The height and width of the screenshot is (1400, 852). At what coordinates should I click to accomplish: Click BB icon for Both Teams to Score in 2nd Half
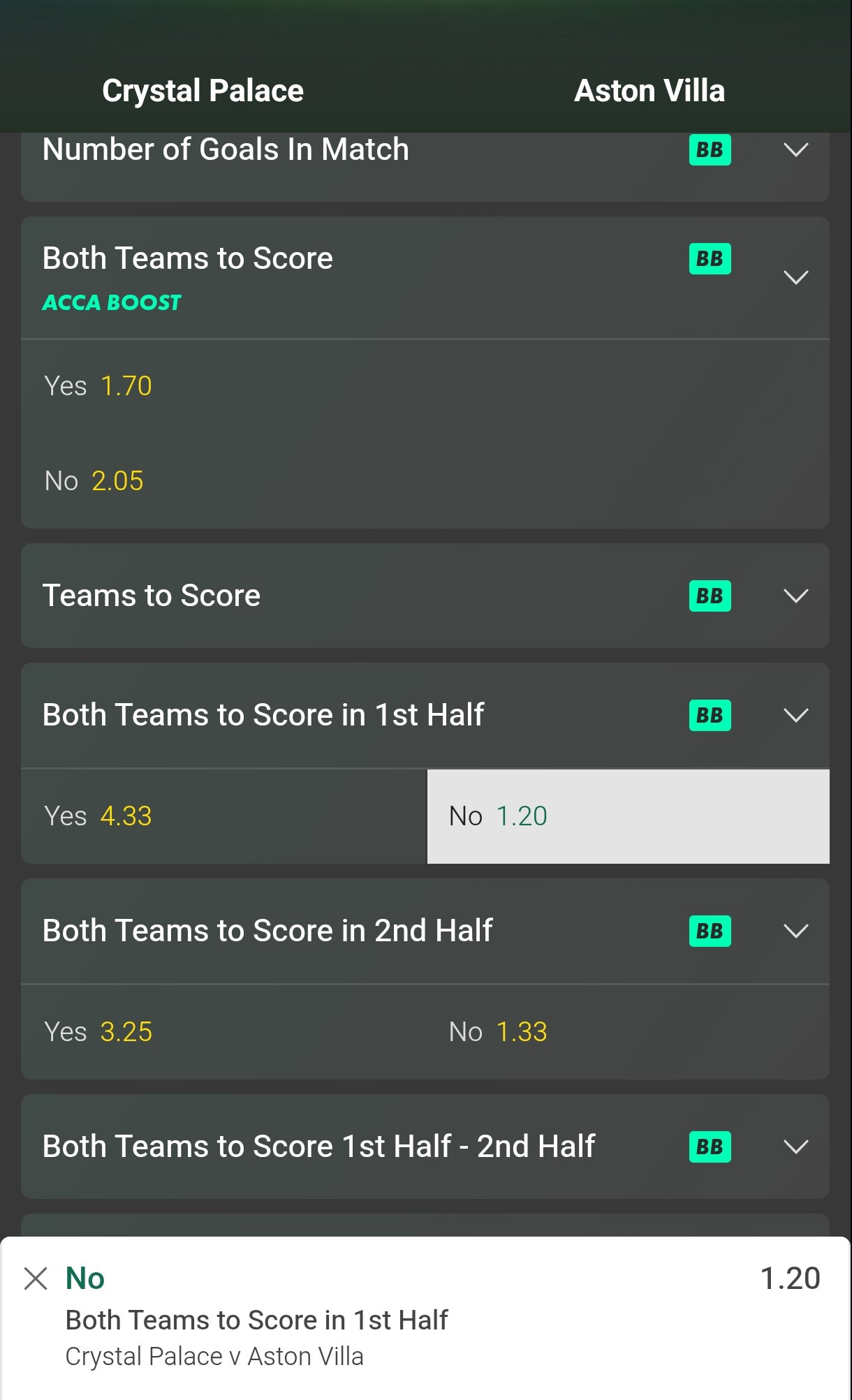pyautogui.click(x=710, y=931)
